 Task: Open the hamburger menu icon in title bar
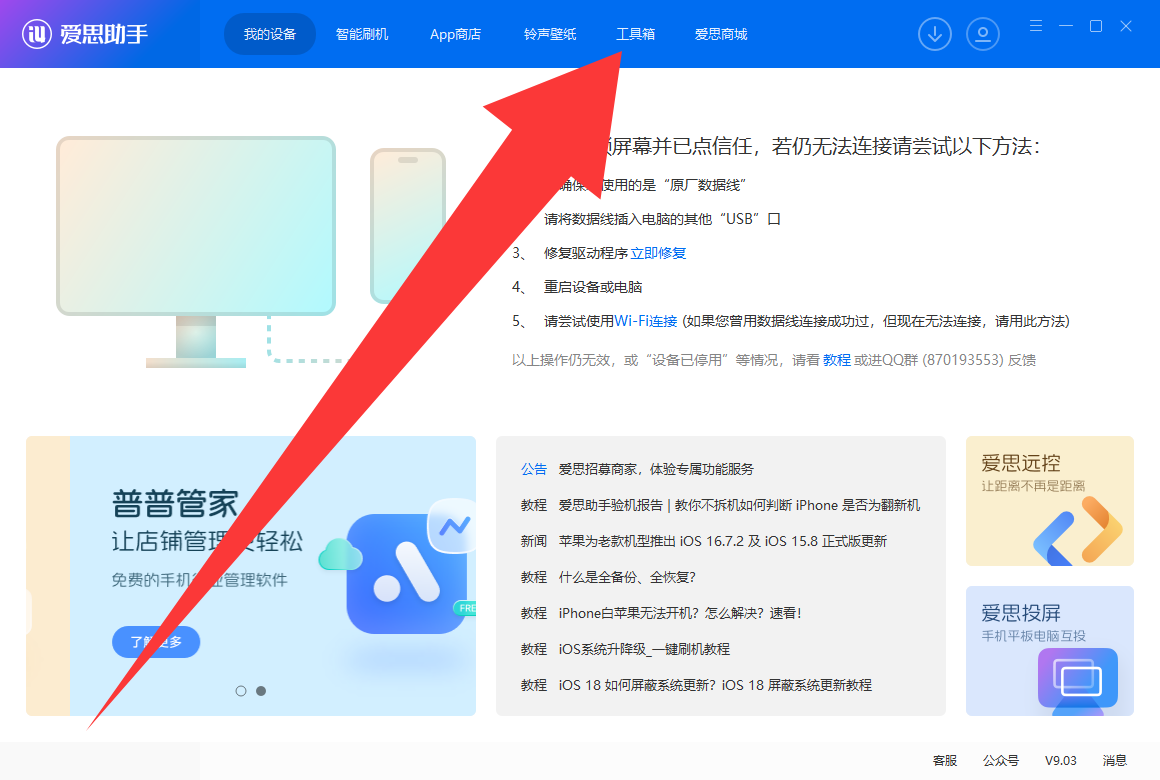[x=1036, y=26]
